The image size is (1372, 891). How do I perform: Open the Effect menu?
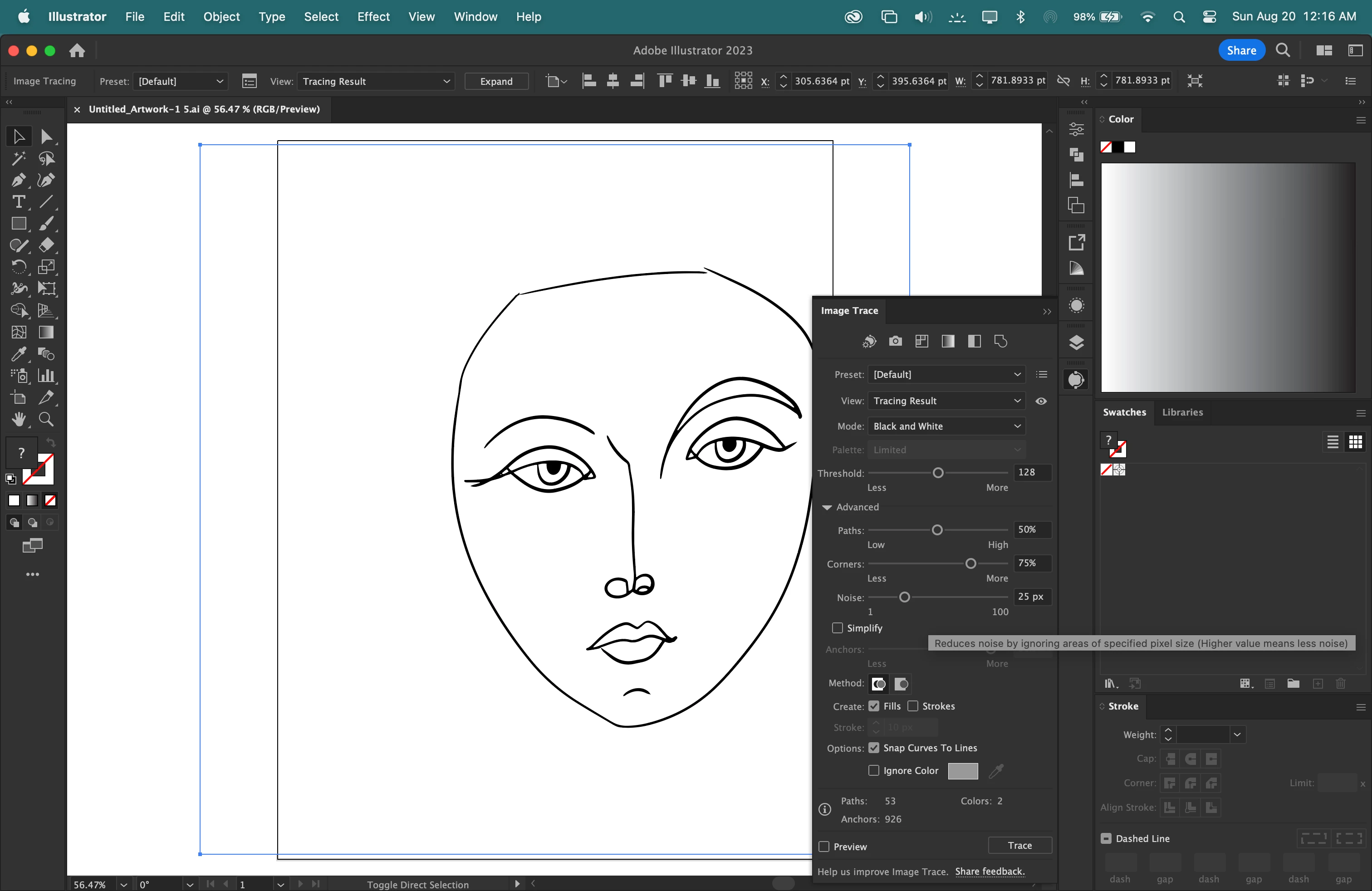[x=373, y=17]
